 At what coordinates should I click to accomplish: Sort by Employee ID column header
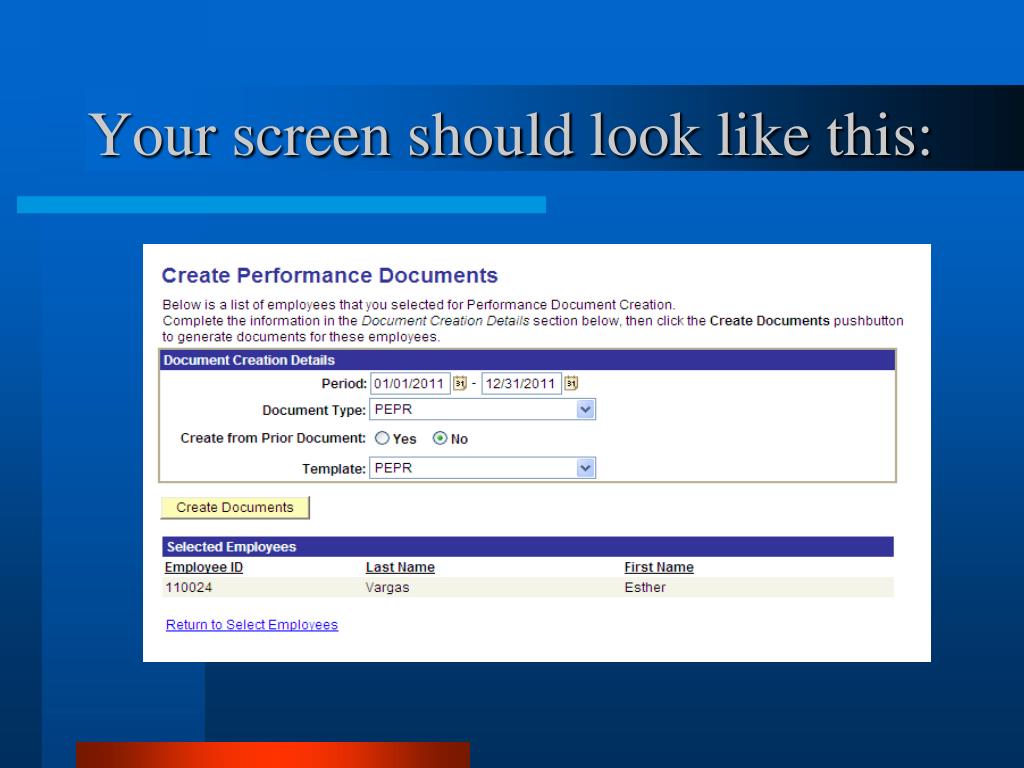[204, 567]
